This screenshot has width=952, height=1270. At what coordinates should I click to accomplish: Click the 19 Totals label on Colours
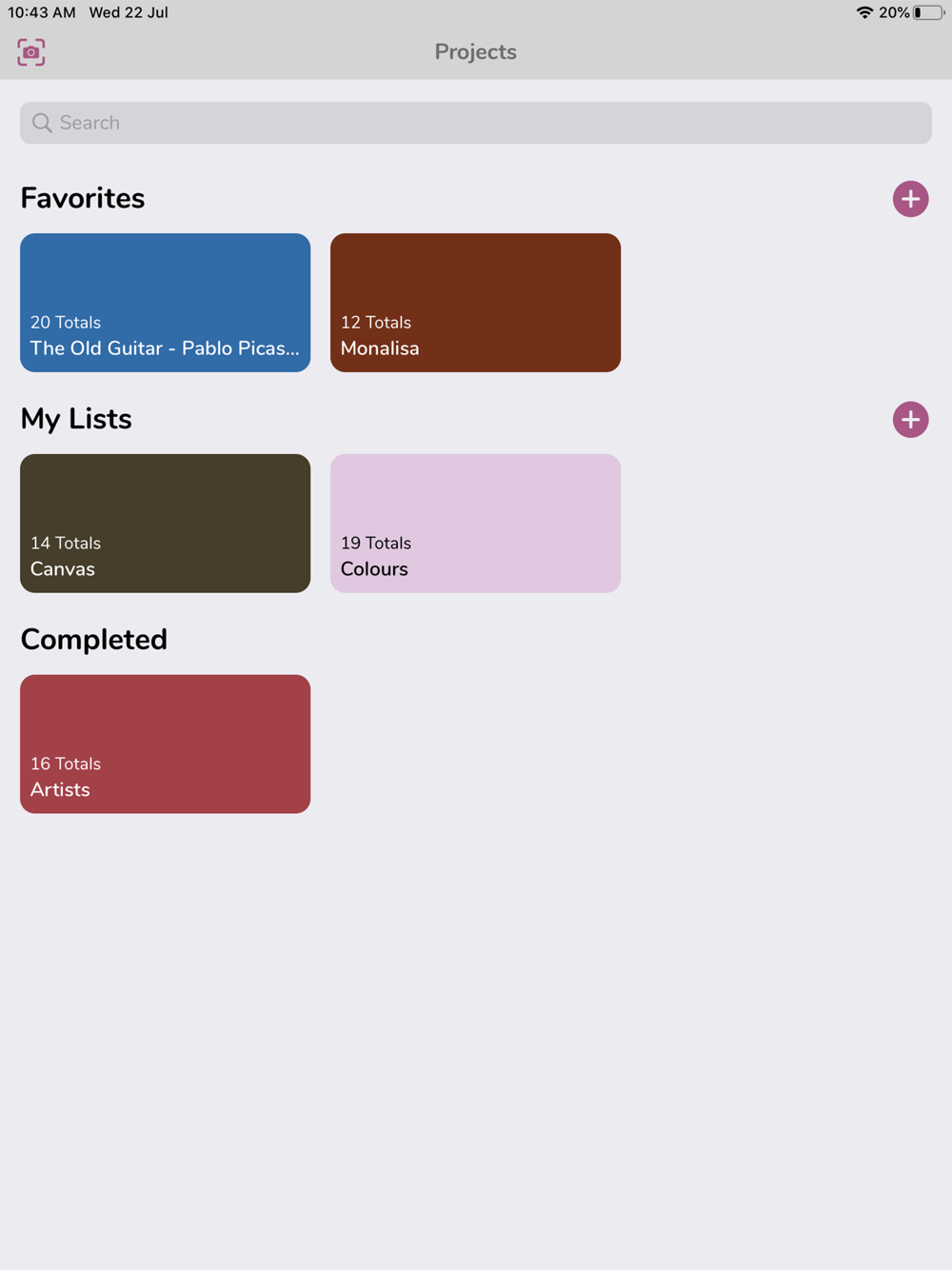376,544
